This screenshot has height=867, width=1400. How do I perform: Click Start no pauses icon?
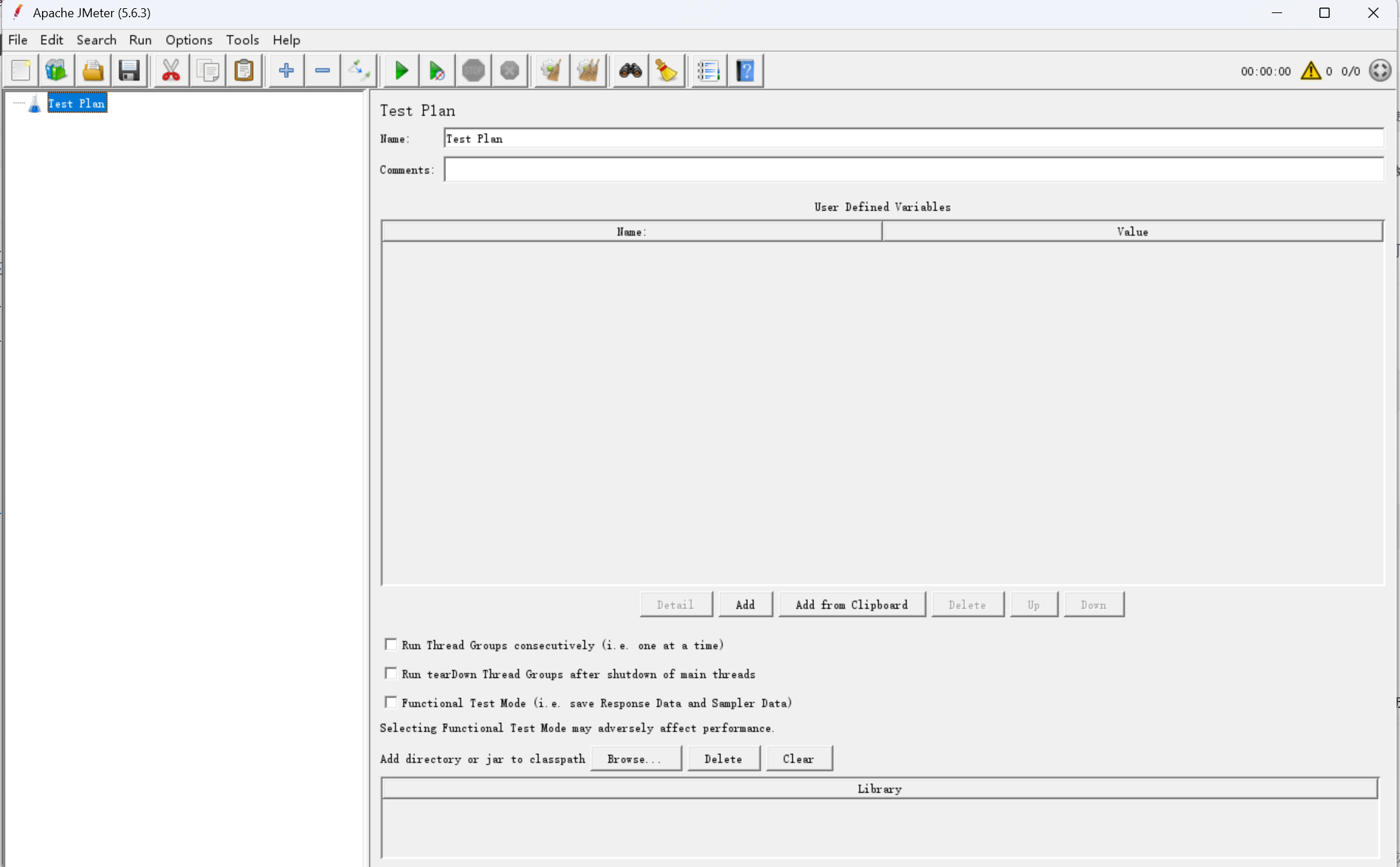click(x=436, y=70)
